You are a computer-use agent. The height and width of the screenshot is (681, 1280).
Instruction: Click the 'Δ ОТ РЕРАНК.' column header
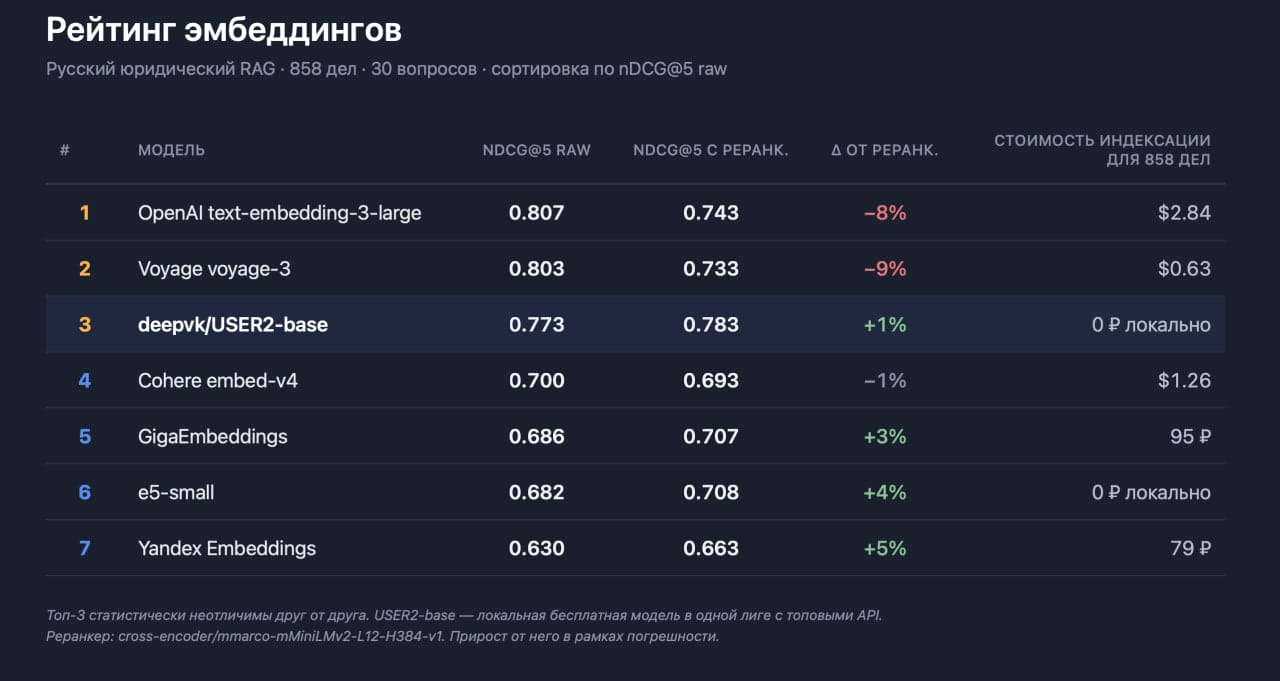pyautogui.click(x=884, y=150)
